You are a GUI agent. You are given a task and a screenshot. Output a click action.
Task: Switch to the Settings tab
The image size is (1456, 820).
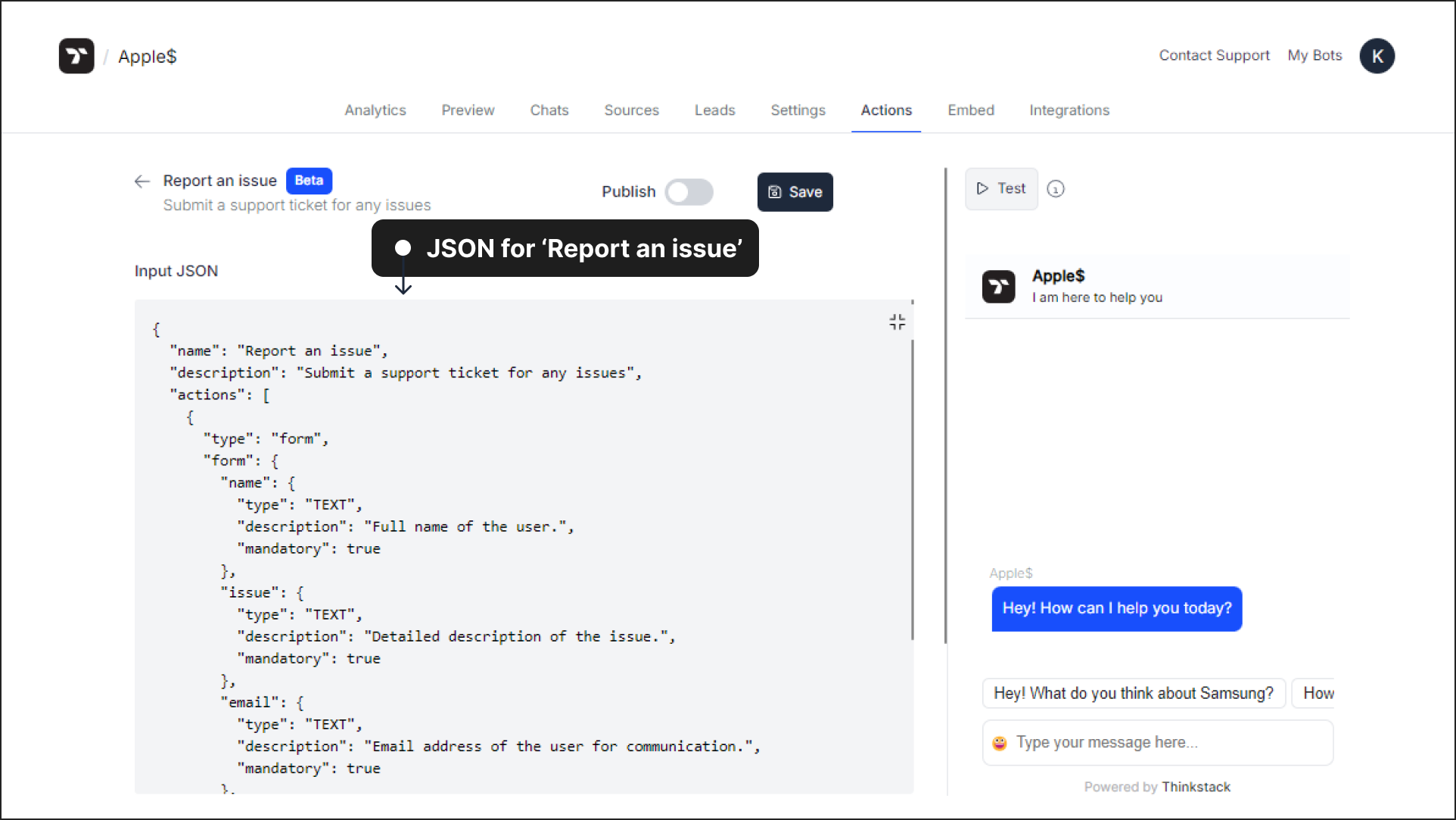pyautogui.click(x=798, y=110)
